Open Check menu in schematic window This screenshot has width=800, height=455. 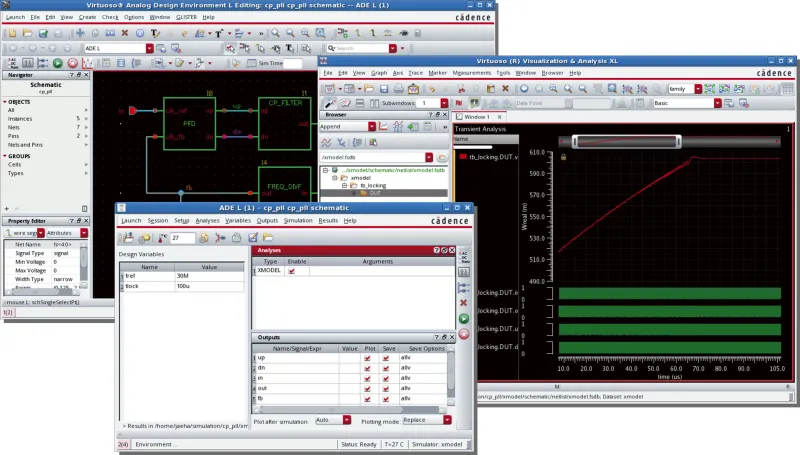(x=110, y=17)
